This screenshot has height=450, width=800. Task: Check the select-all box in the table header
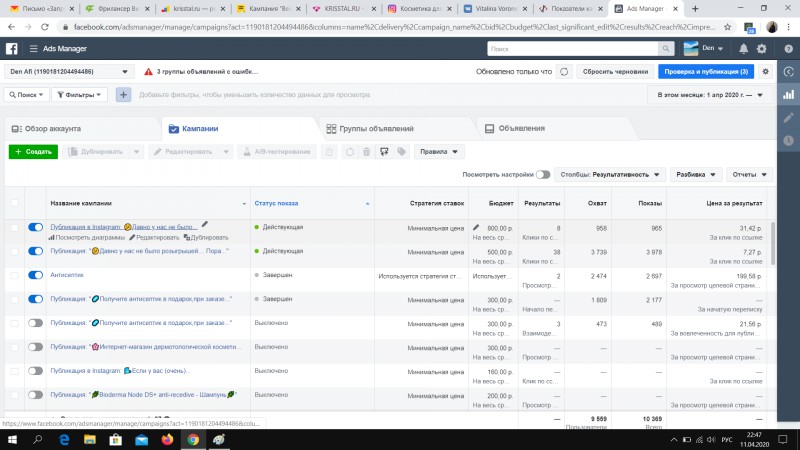[x=14, y=203]
